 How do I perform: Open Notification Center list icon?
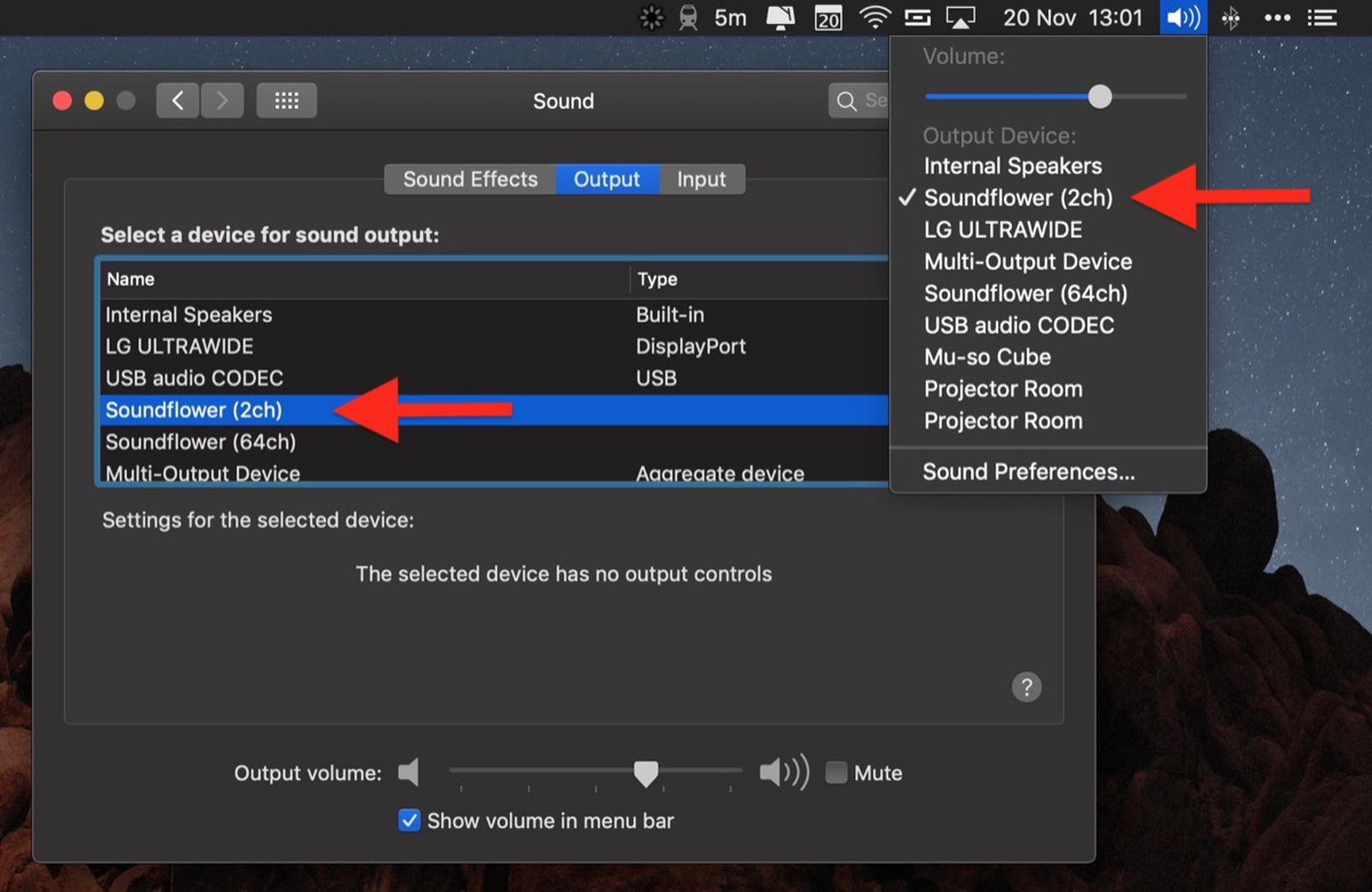coord(1321,17)
